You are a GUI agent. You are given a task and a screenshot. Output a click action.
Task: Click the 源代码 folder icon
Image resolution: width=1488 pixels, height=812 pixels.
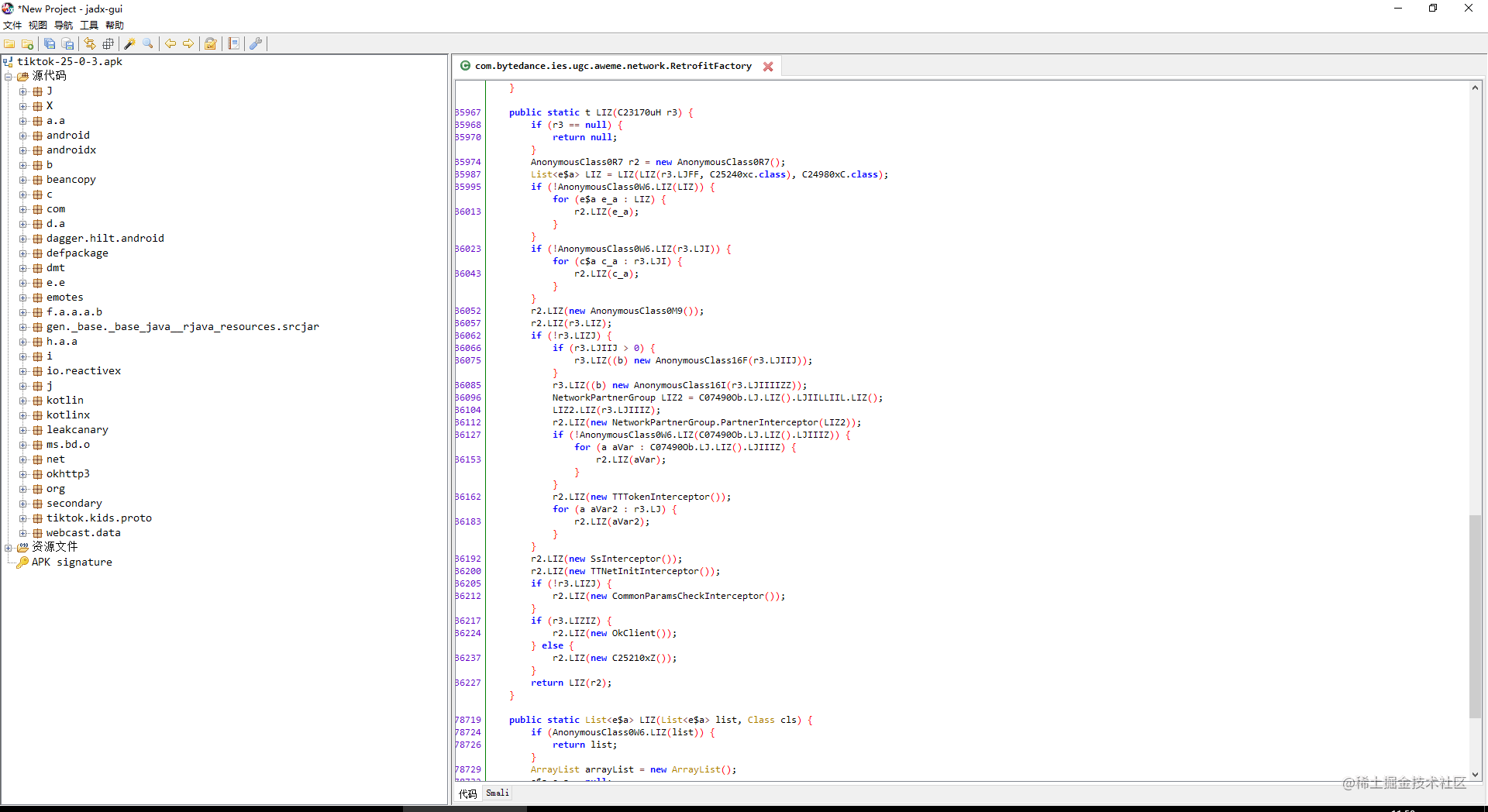point(23,76)
